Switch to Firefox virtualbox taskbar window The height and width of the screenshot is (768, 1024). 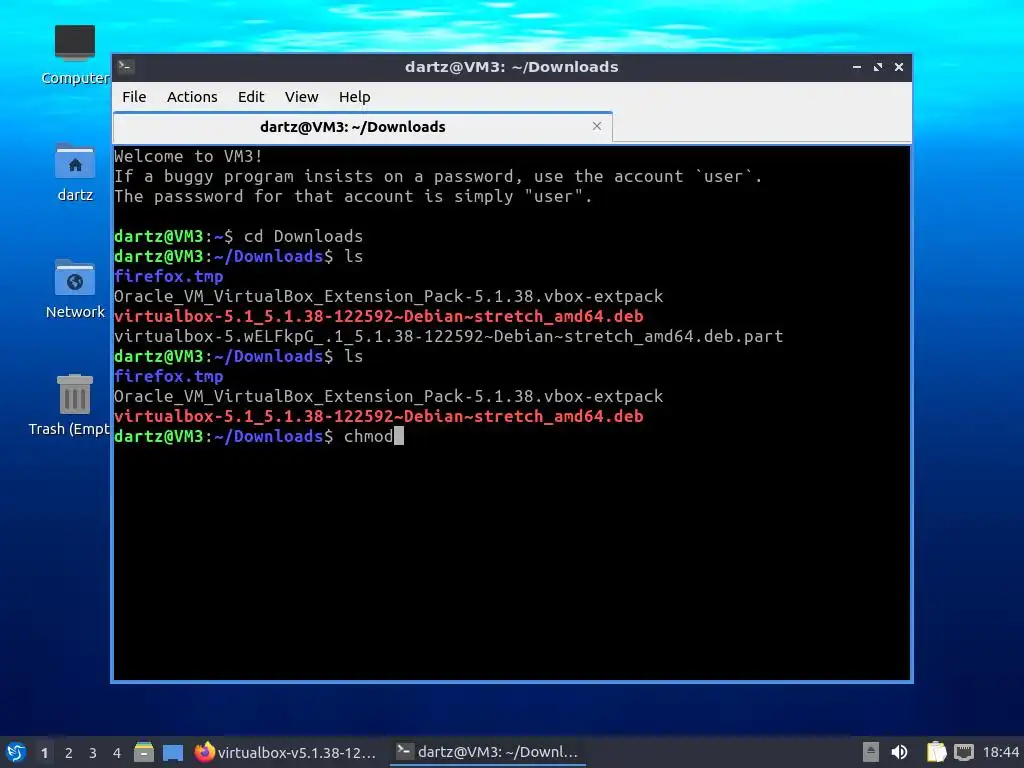point(286,752)
